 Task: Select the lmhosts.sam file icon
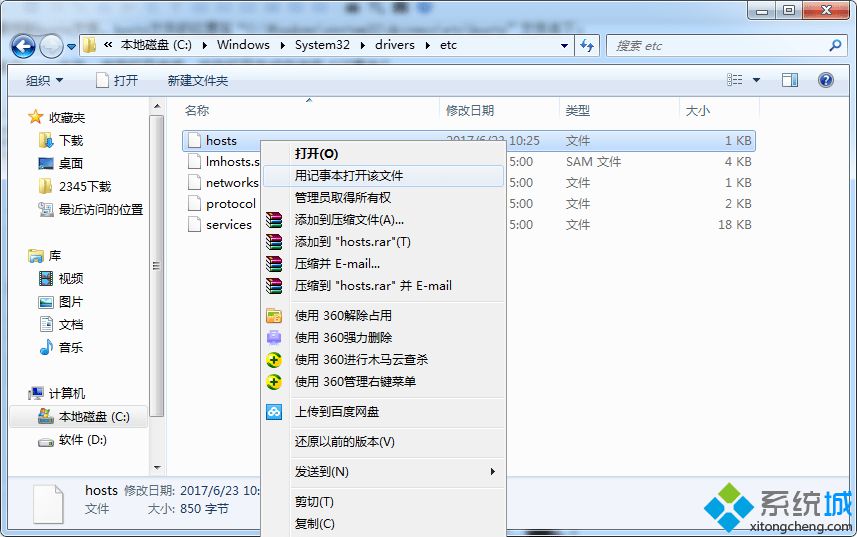(194, 162)
